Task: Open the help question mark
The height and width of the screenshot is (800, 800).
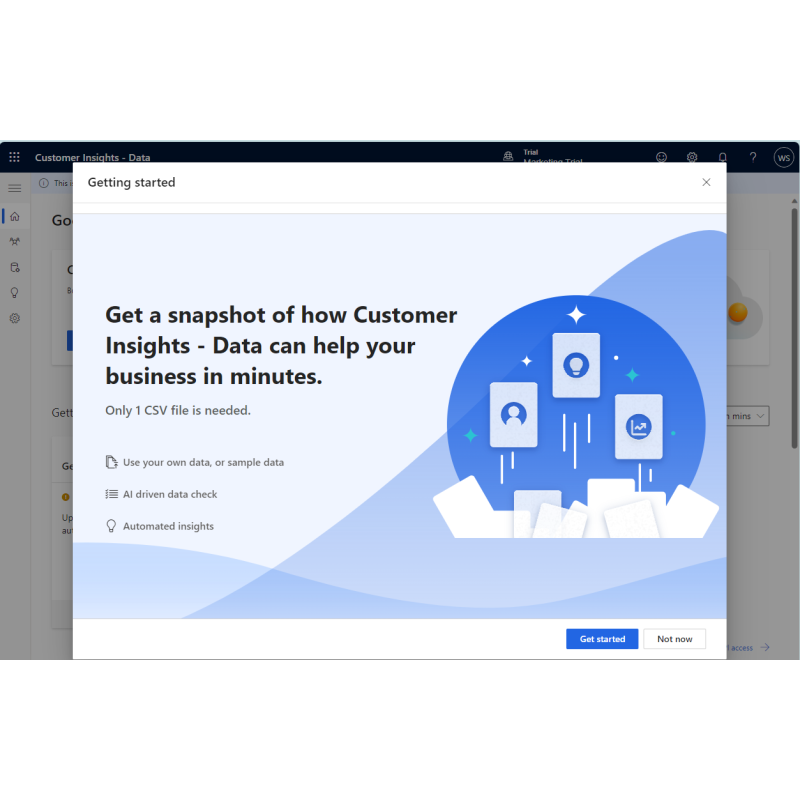Action: pyautogui.click(x=753, y=157)
